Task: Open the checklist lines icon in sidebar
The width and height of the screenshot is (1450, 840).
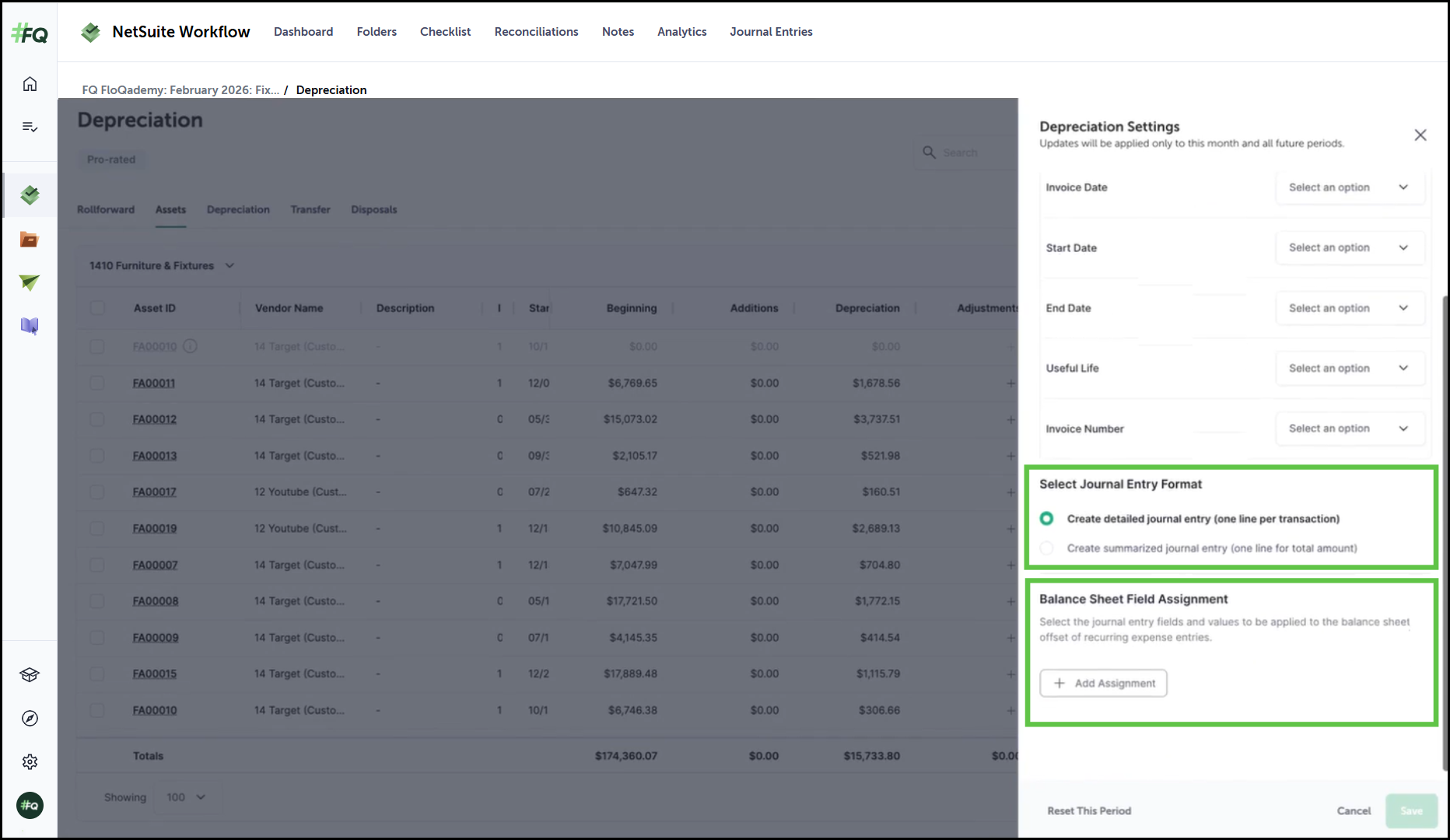Action: click(30, 127)
